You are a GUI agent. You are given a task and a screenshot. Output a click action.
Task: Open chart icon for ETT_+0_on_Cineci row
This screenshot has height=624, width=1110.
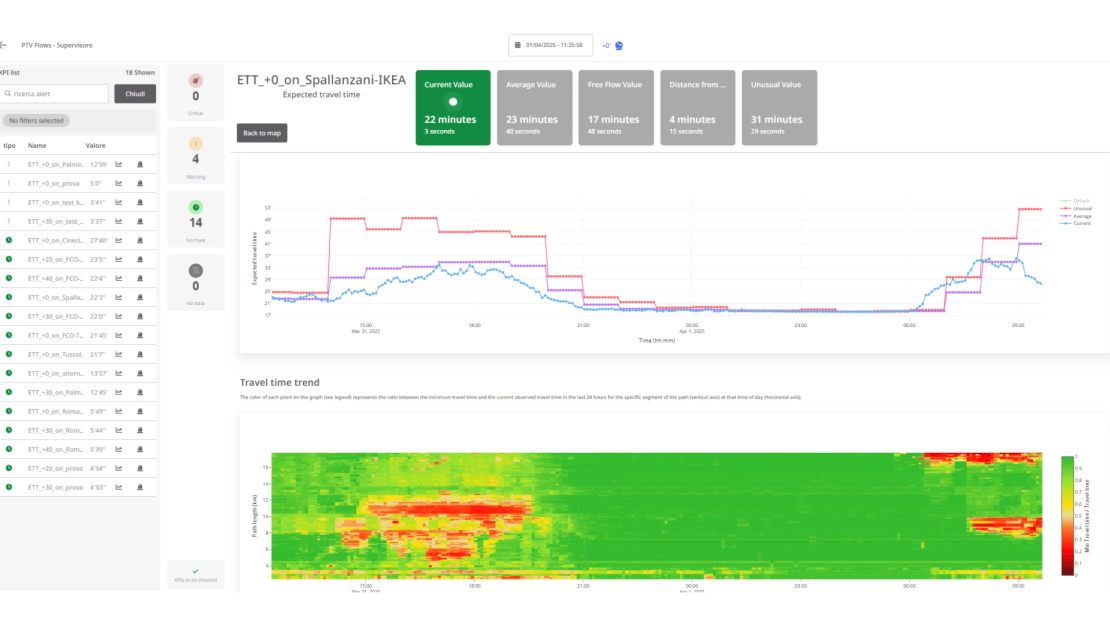click(x=119, y=240)
